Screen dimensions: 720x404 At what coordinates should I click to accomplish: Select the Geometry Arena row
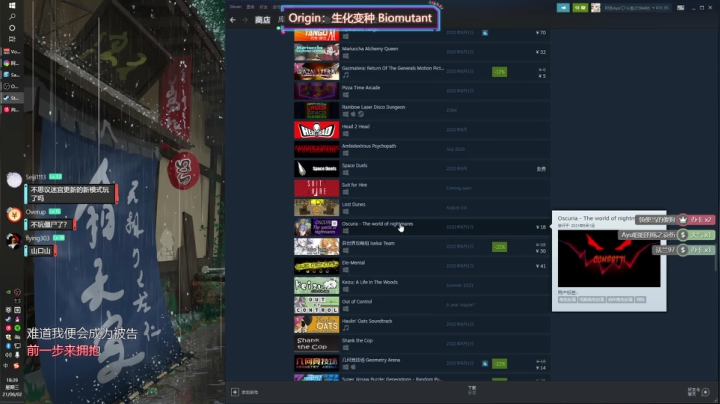click(422, 363)
